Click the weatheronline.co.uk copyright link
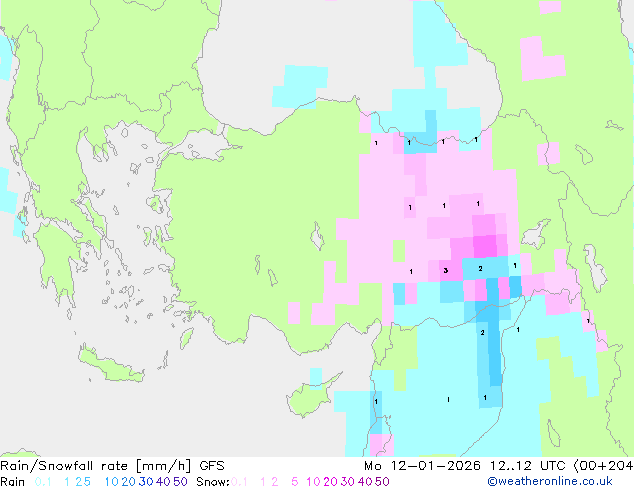 [549, 481]
